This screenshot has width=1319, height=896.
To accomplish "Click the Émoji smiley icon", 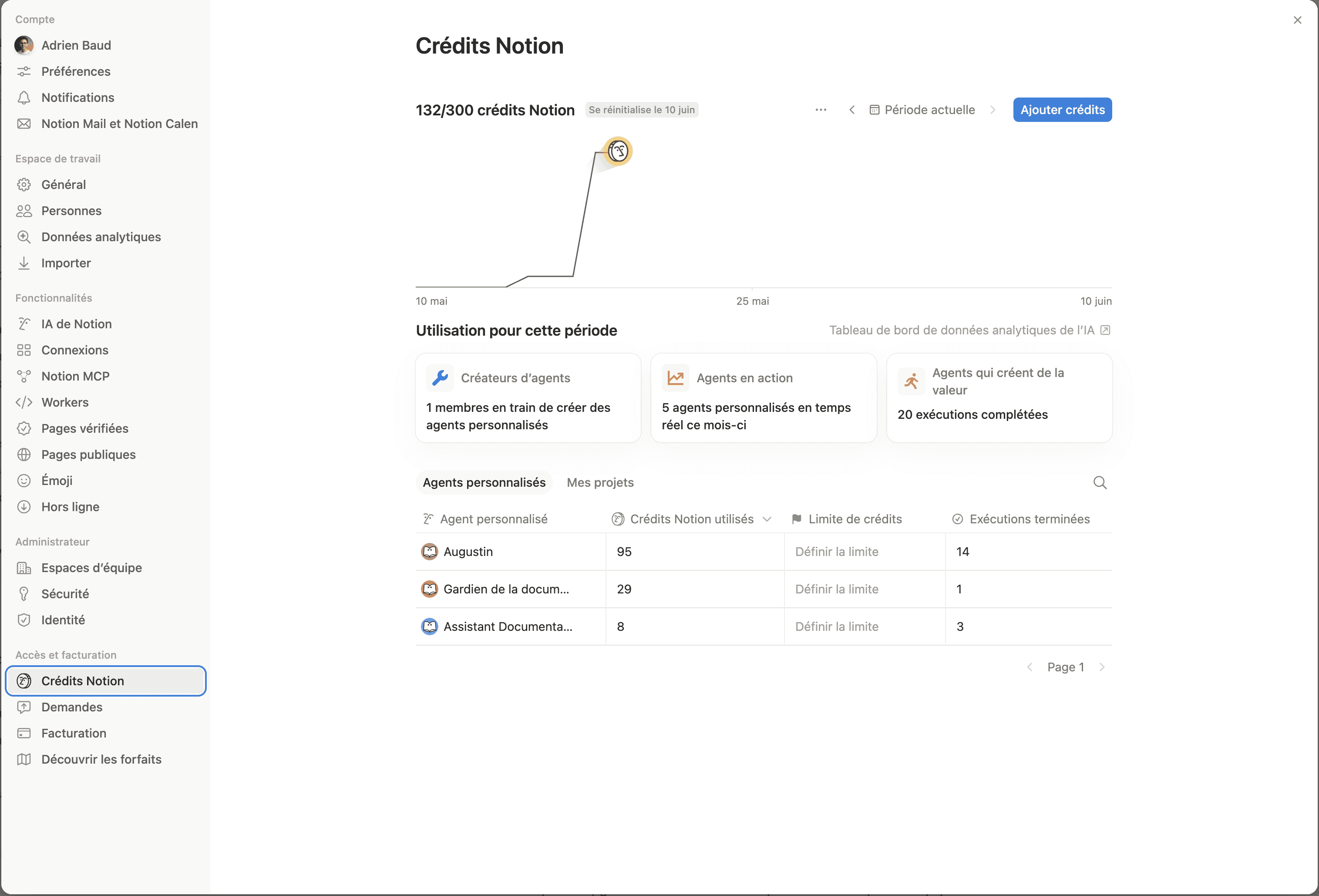I will [x=24, y=480].
